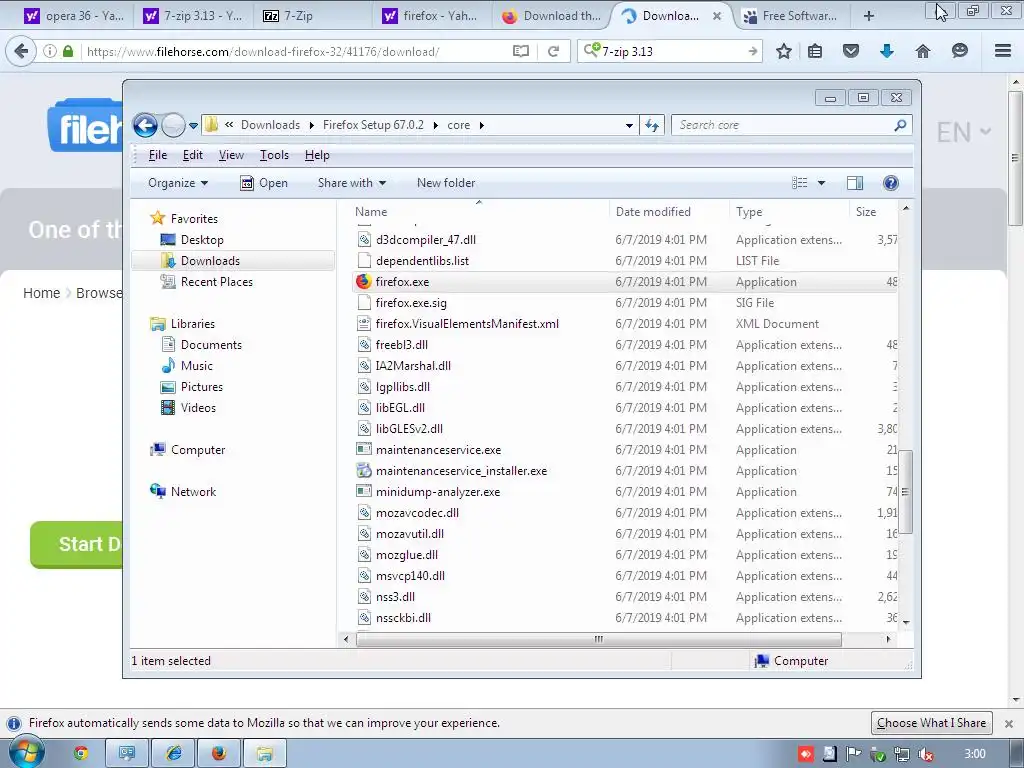Select firefox.VisualElementsManifest.xml file
This screenshot has width=1024, height=768.
tap(467, 323)
